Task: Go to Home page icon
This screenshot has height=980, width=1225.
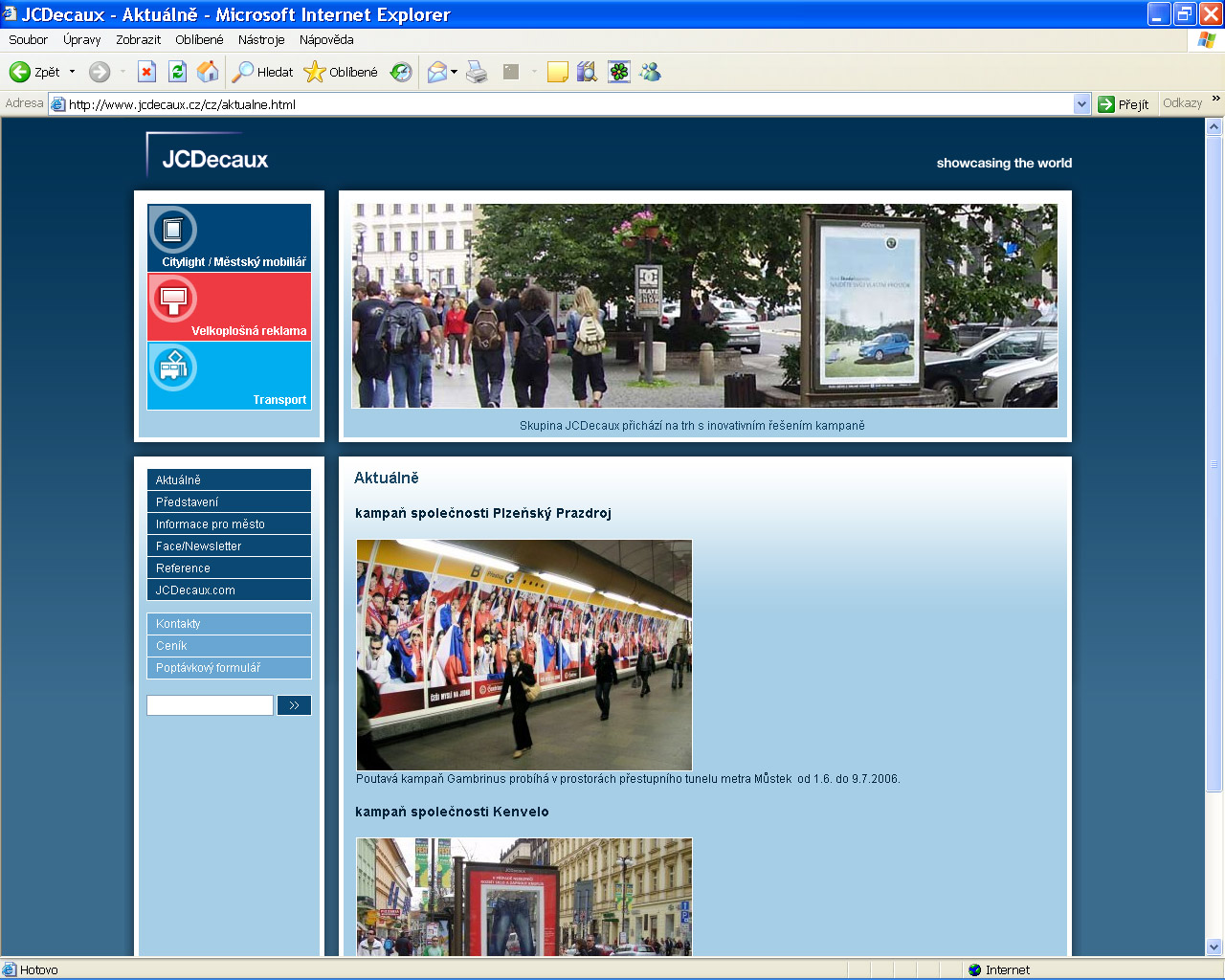Action: [208, 72]
